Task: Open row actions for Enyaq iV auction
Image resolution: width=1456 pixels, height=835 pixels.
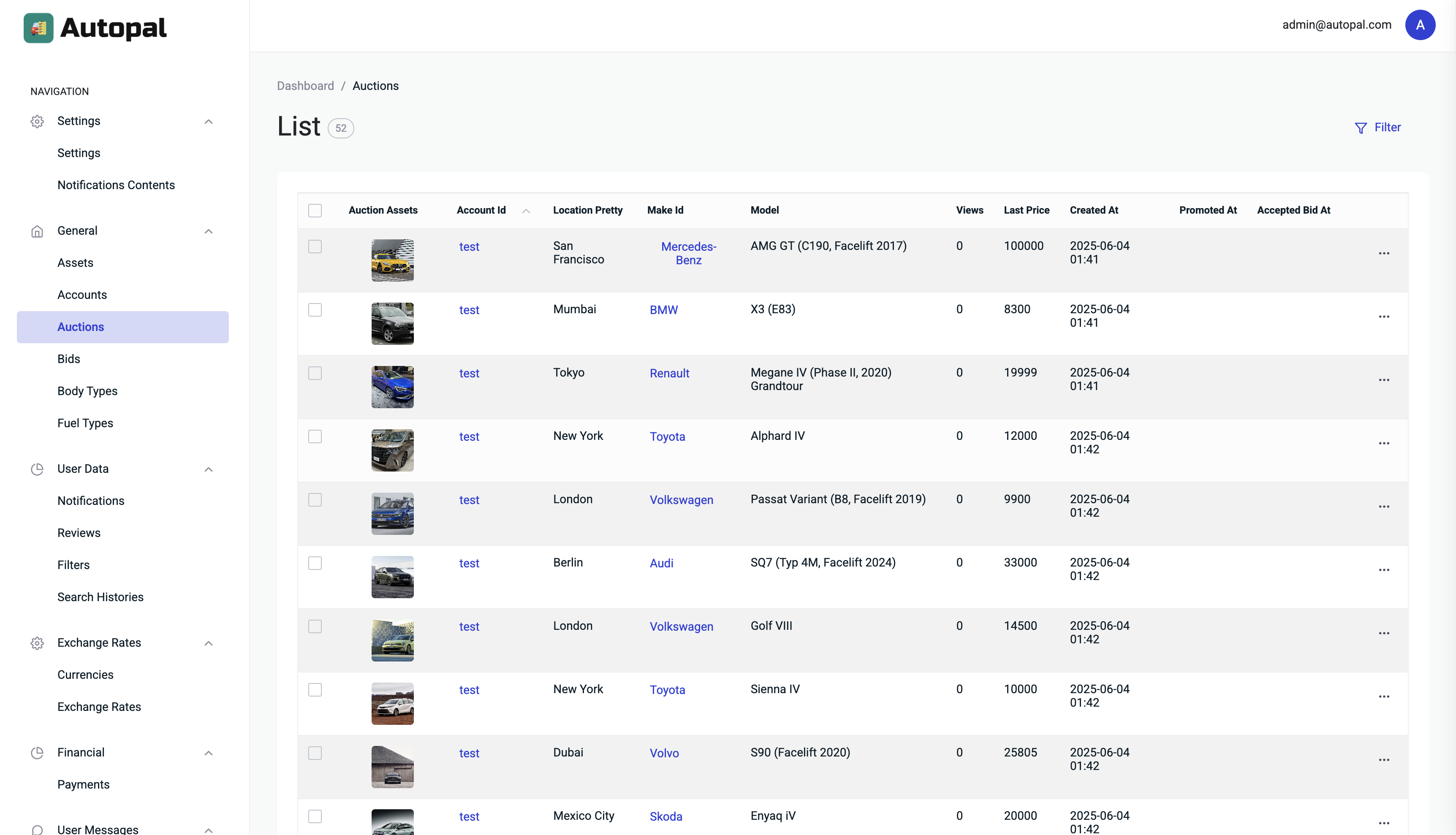Action: tap(1384, 824)
